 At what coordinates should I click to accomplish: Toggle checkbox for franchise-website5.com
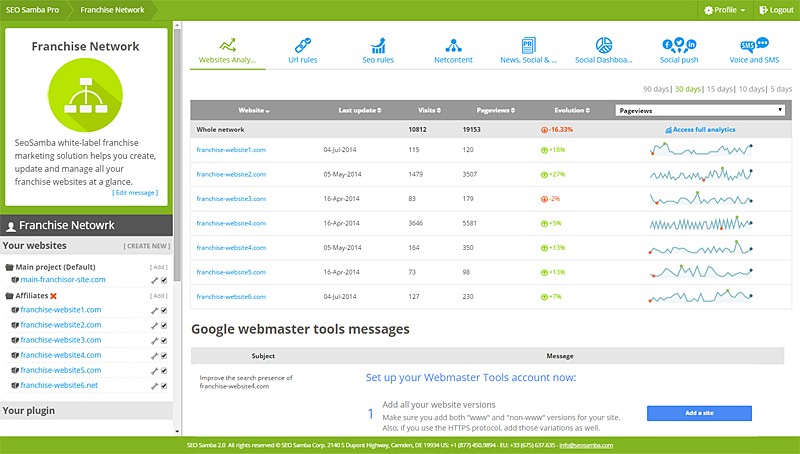(164, 370)
